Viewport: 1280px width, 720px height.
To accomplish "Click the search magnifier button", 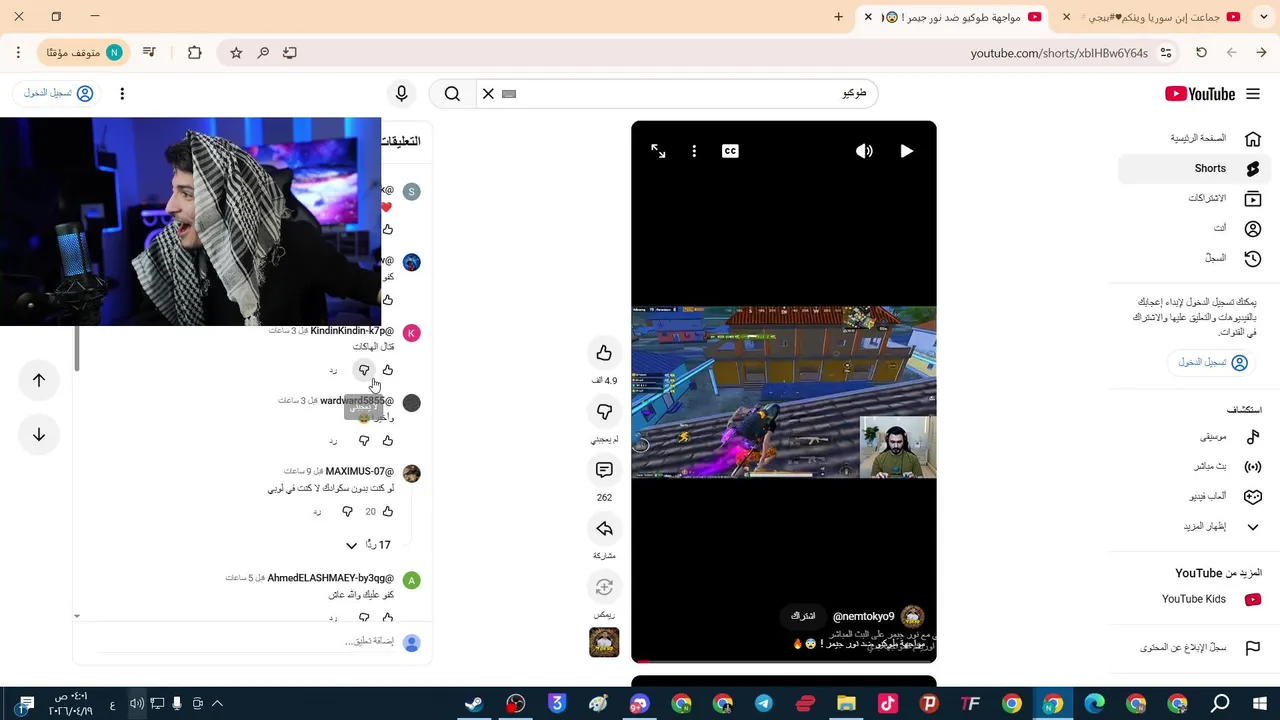I will (x=452, y=94).
